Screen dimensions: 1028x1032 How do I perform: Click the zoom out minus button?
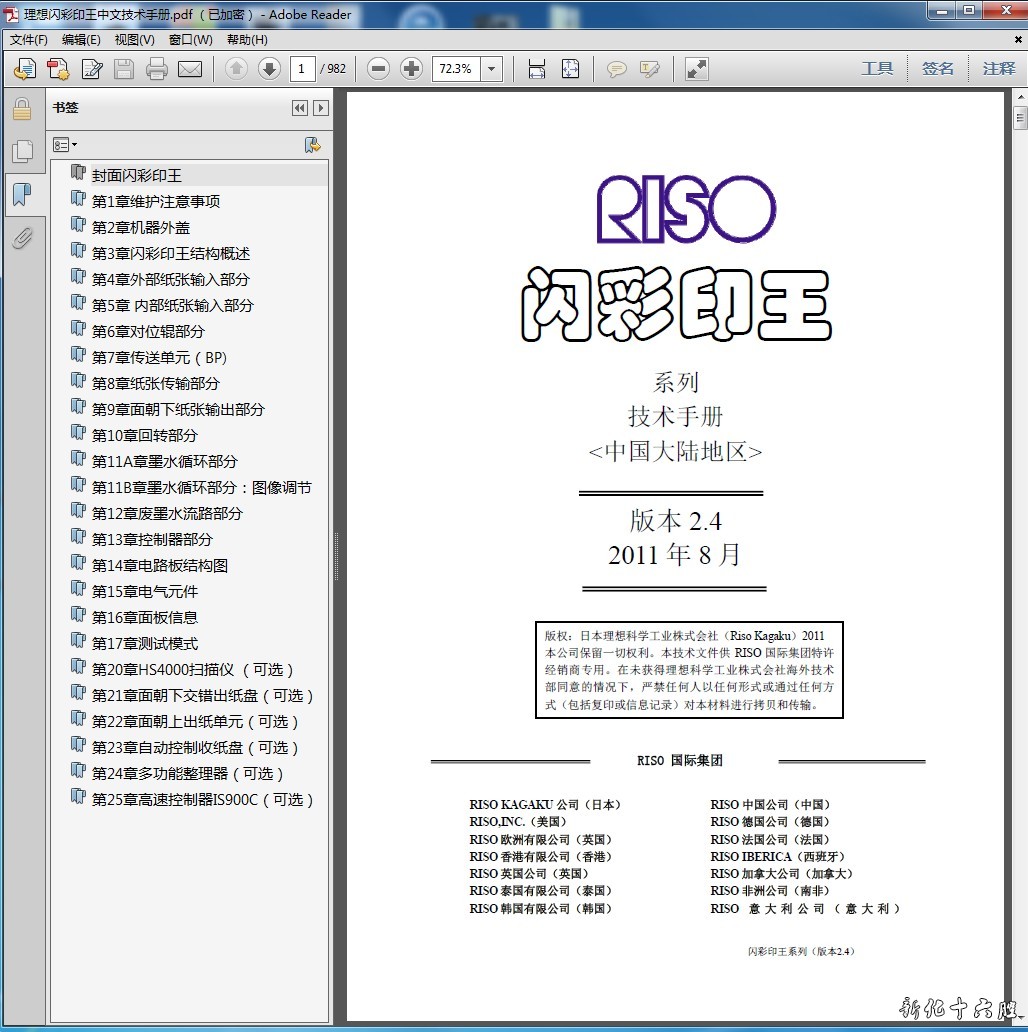(378, 69)
